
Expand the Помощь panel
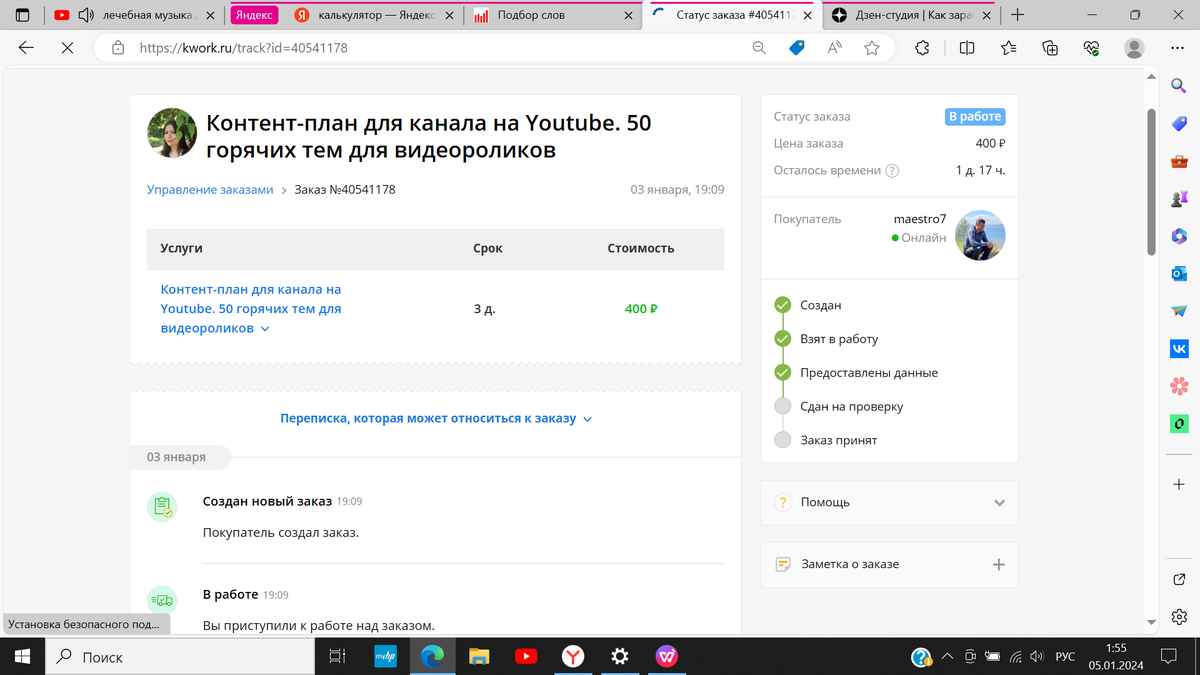click(890, 502)
